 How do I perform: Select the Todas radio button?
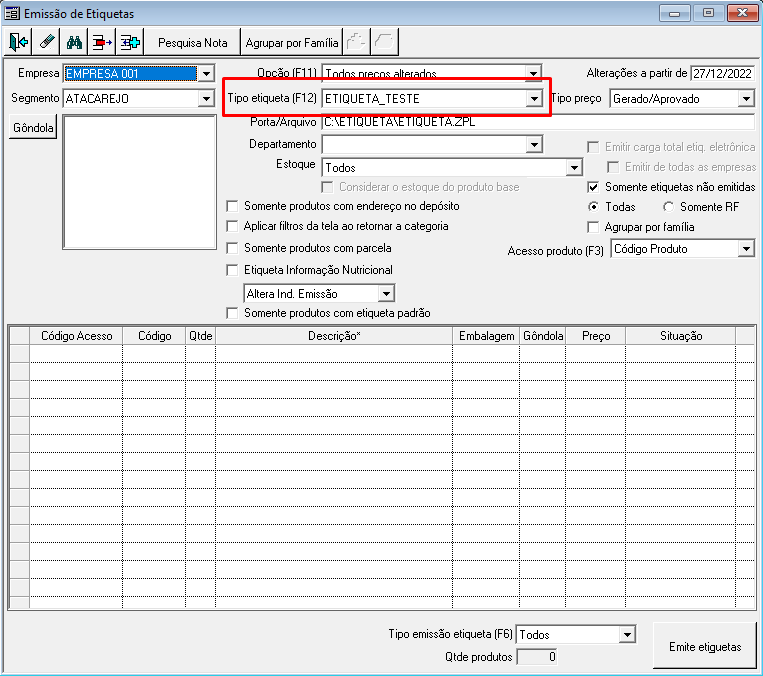593,207
